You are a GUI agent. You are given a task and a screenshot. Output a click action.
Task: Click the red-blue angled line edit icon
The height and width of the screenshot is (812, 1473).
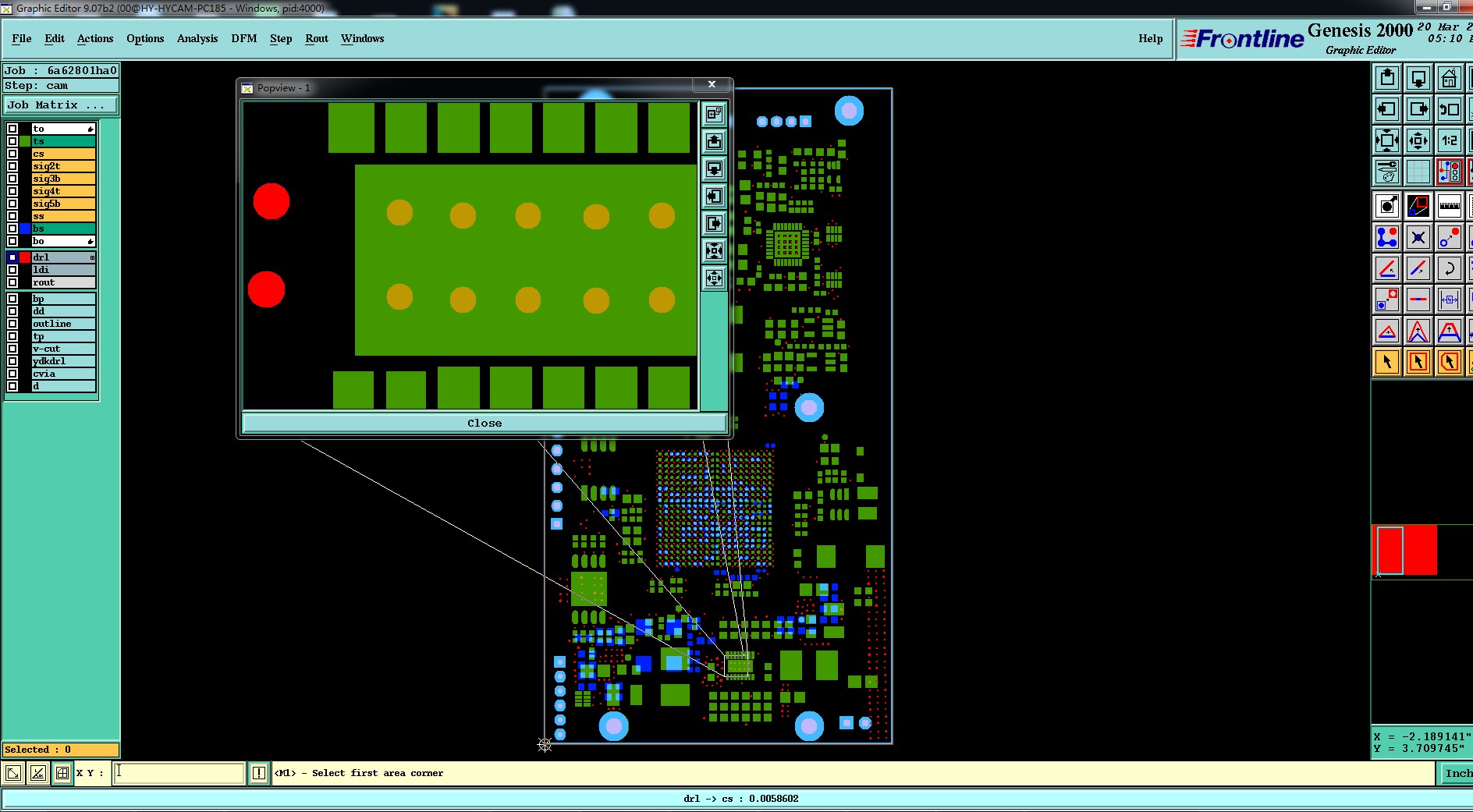coord(1387,268)
